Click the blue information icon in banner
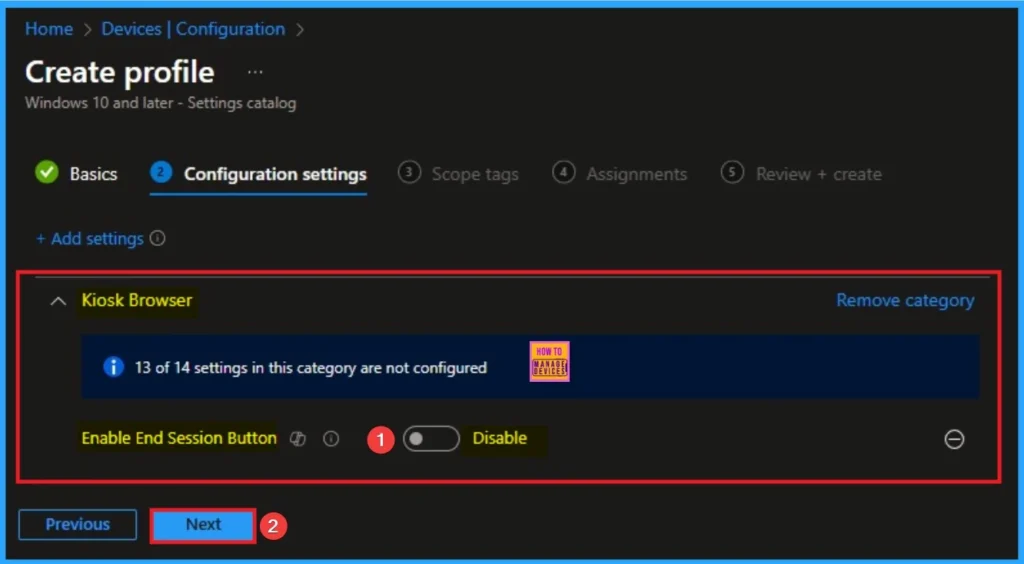Image resolution: width=1024 pixels, height=564 pixels. 113,367
